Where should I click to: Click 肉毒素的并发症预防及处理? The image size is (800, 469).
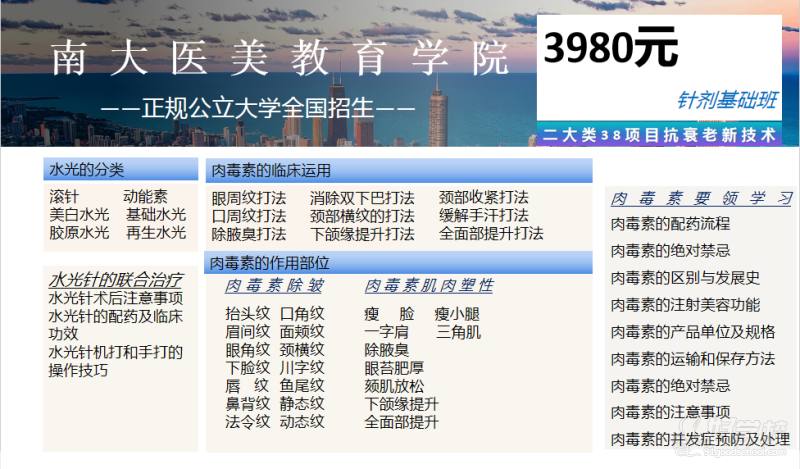[x=701, y=439]
